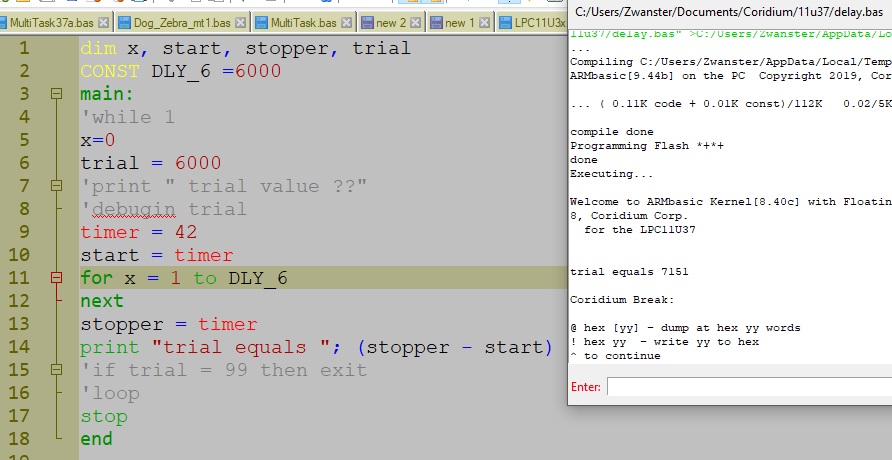
Task: Place cursor in 'dim x, start, stopper, trial' line
Action: [x=245, y=48]
